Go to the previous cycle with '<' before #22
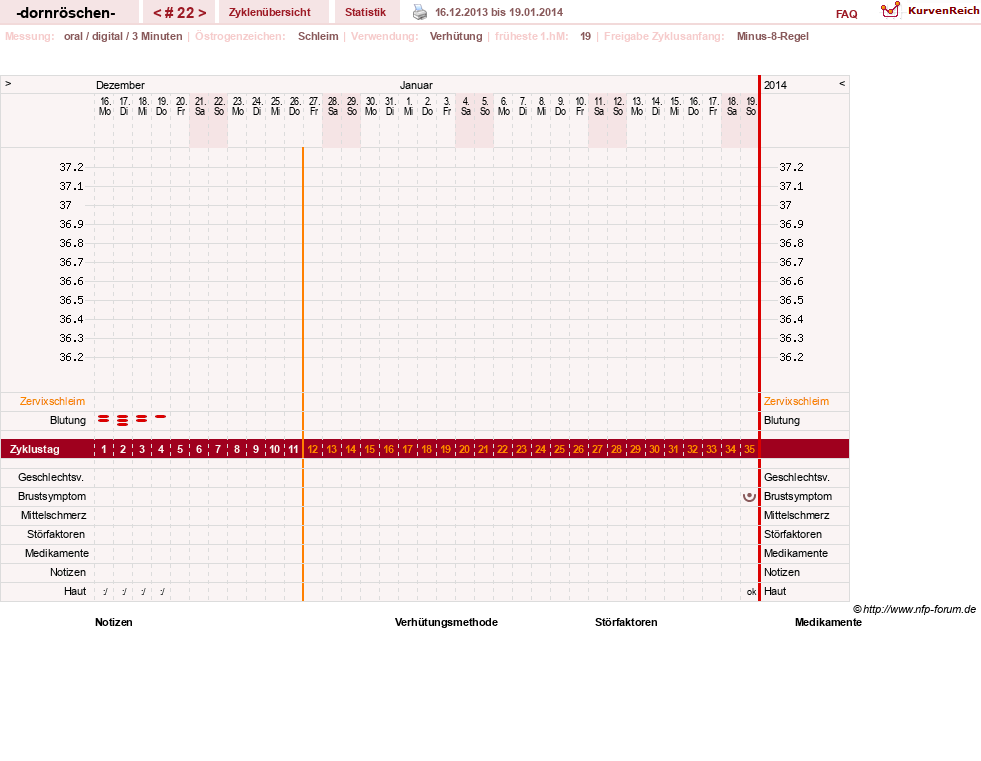 (157, 13)
